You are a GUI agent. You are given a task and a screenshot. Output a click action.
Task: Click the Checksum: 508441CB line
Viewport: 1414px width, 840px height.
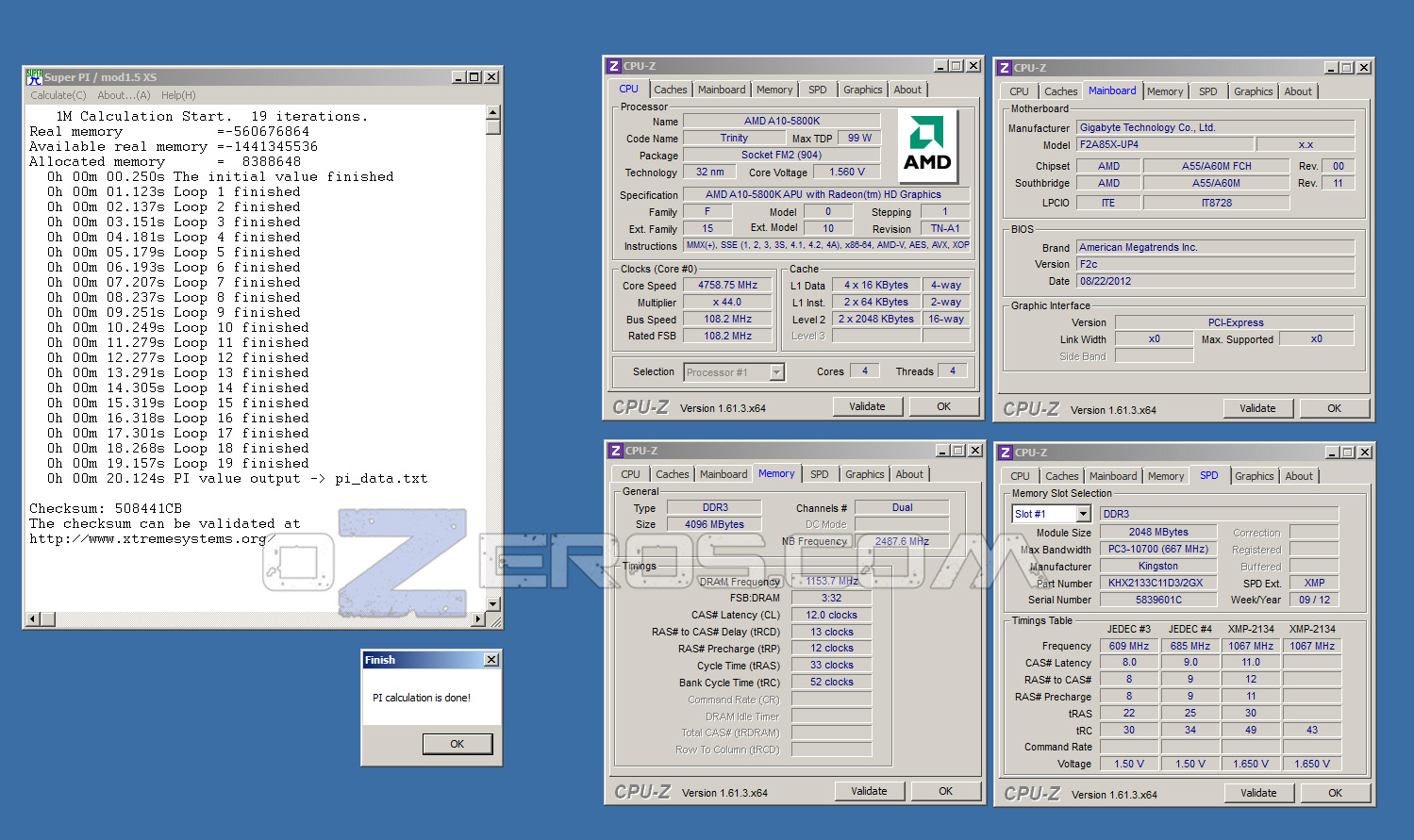click(106, 508)
